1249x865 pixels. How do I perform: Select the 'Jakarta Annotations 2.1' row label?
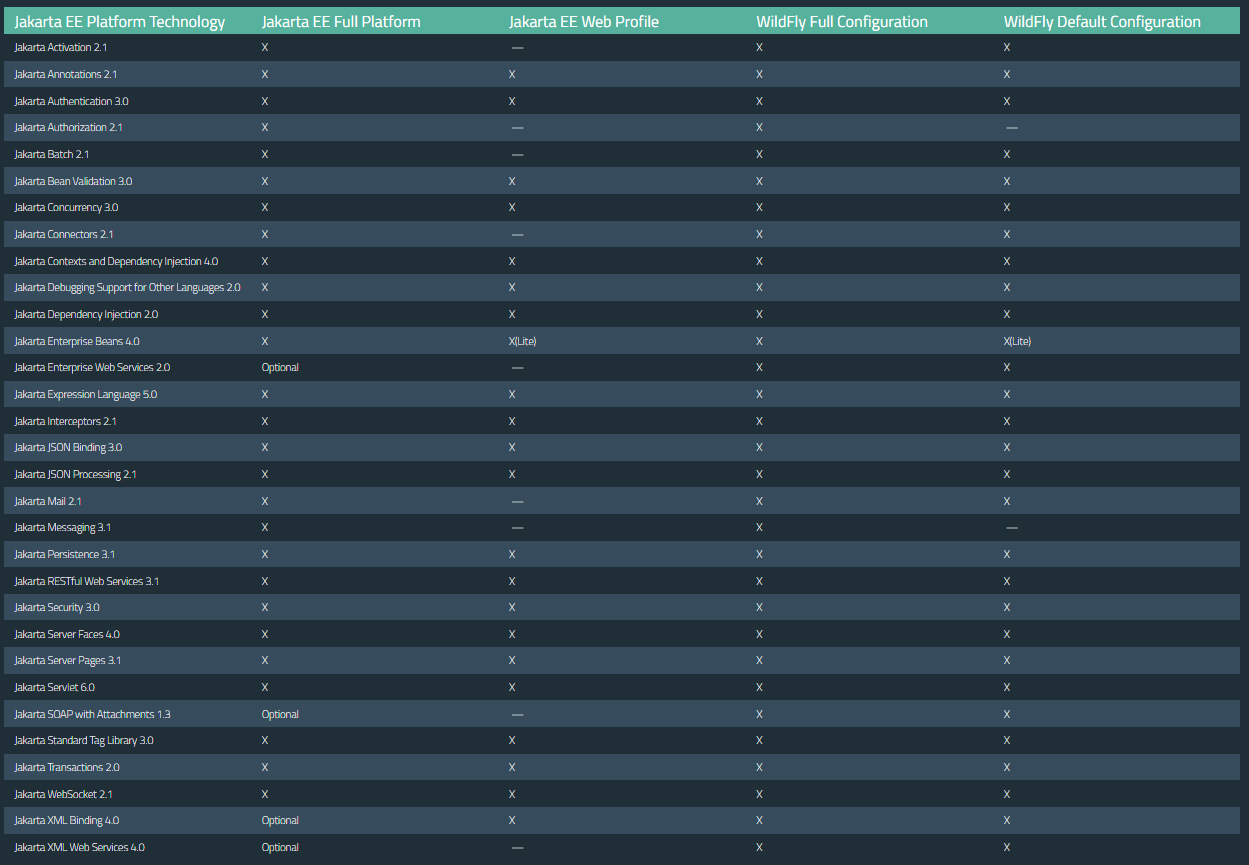click(x=66, y=74)
